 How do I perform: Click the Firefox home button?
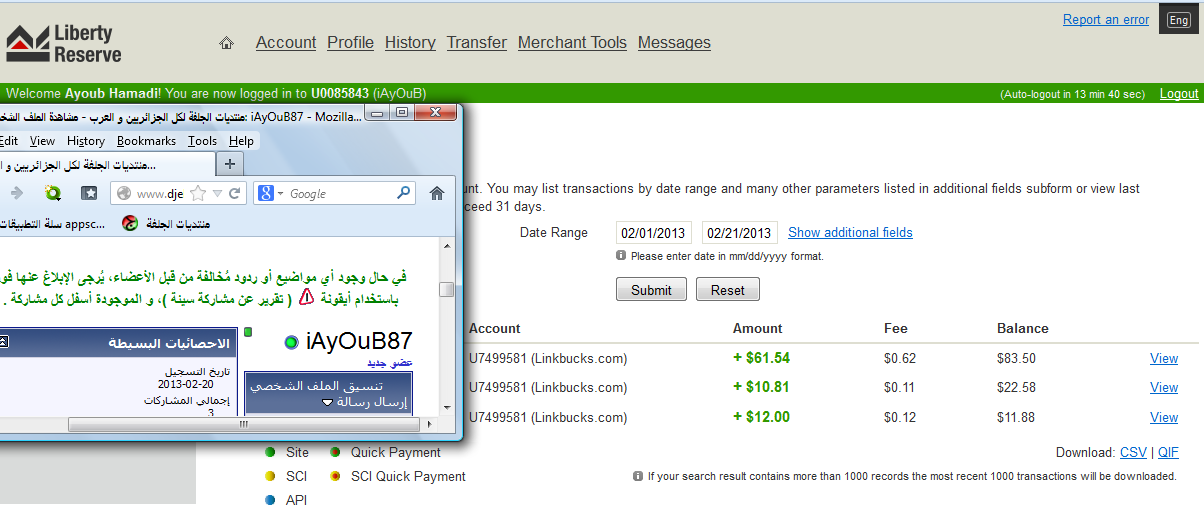point(437,194)
